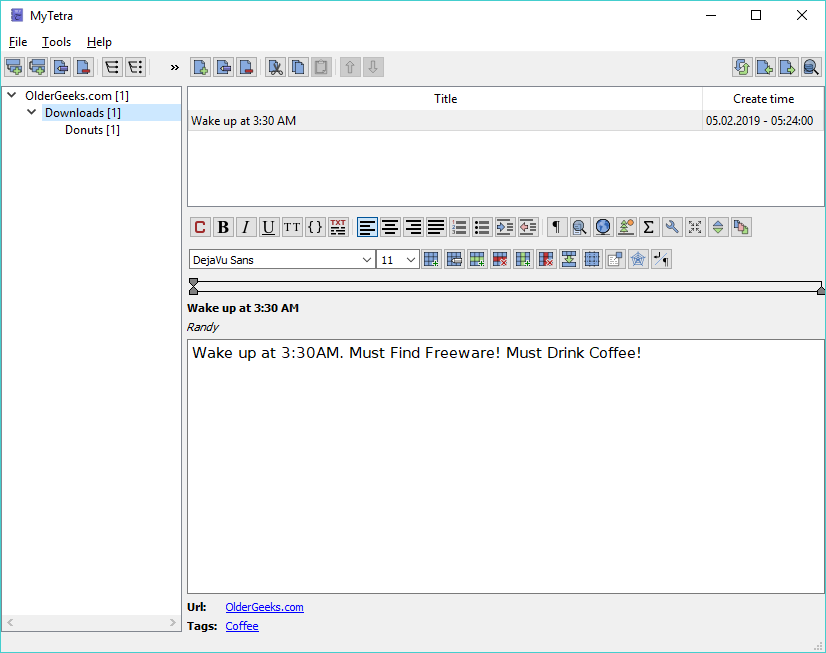The height and width of the screenshot is (653, 826).
Task: Decrease paragraph indent
Action: [x=528, y=227]
